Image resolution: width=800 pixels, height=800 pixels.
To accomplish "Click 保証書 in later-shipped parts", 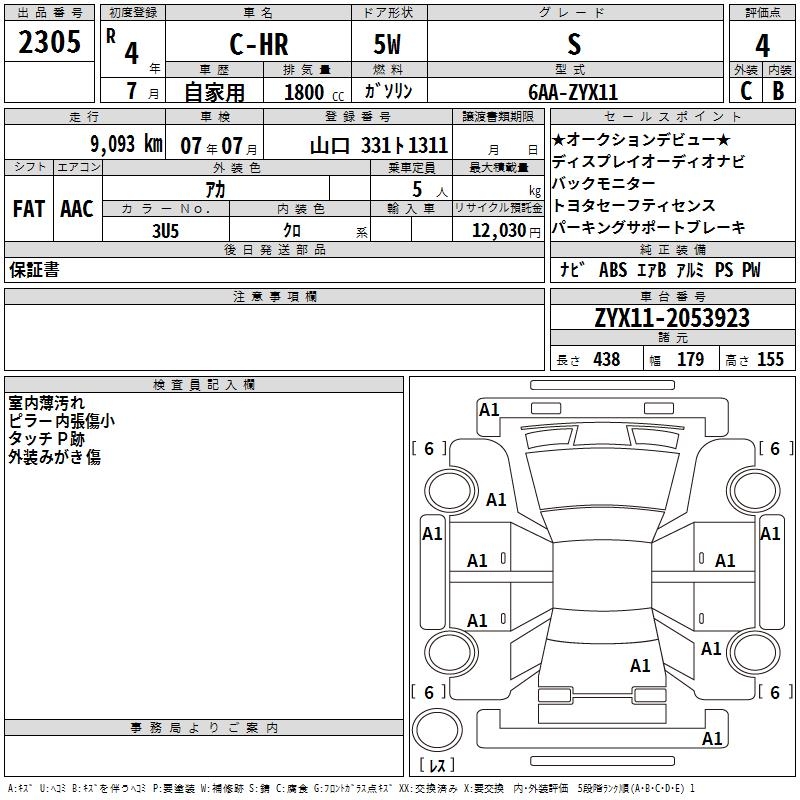I will point(34,270).
